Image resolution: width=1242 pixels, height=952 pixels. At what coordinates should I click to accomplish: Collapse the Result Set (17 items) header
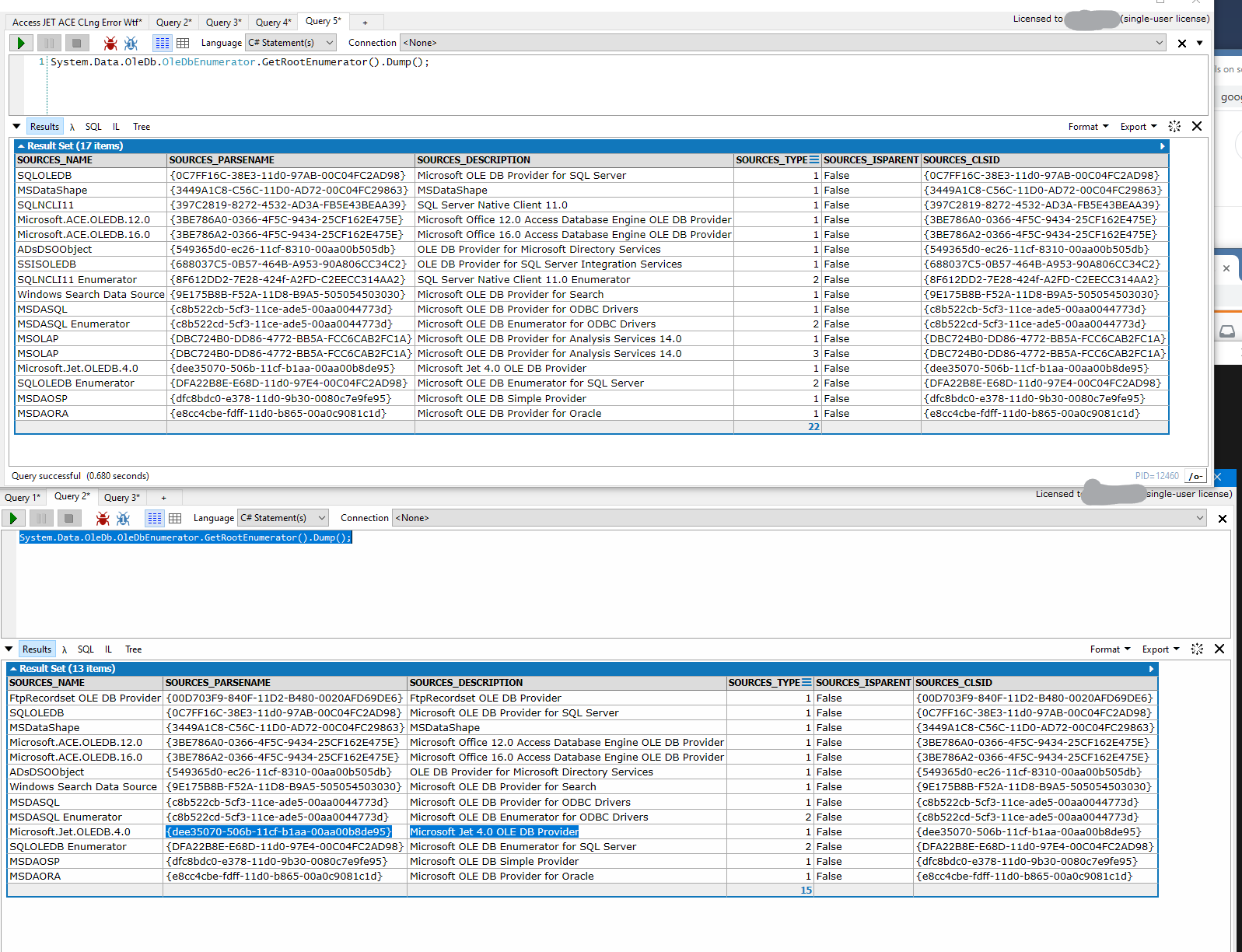click(22, 146)
